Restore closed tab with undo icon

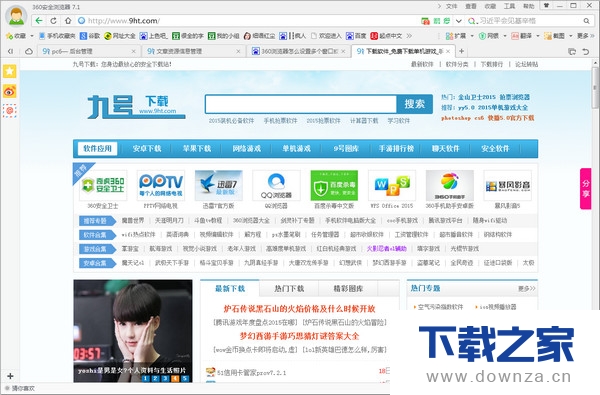[585, 51]
